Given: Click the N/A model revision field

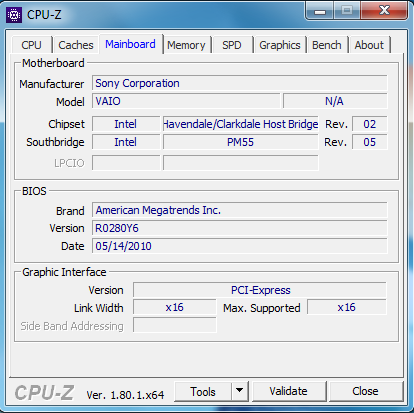Looking at the screenshot, I should (335, 101).
